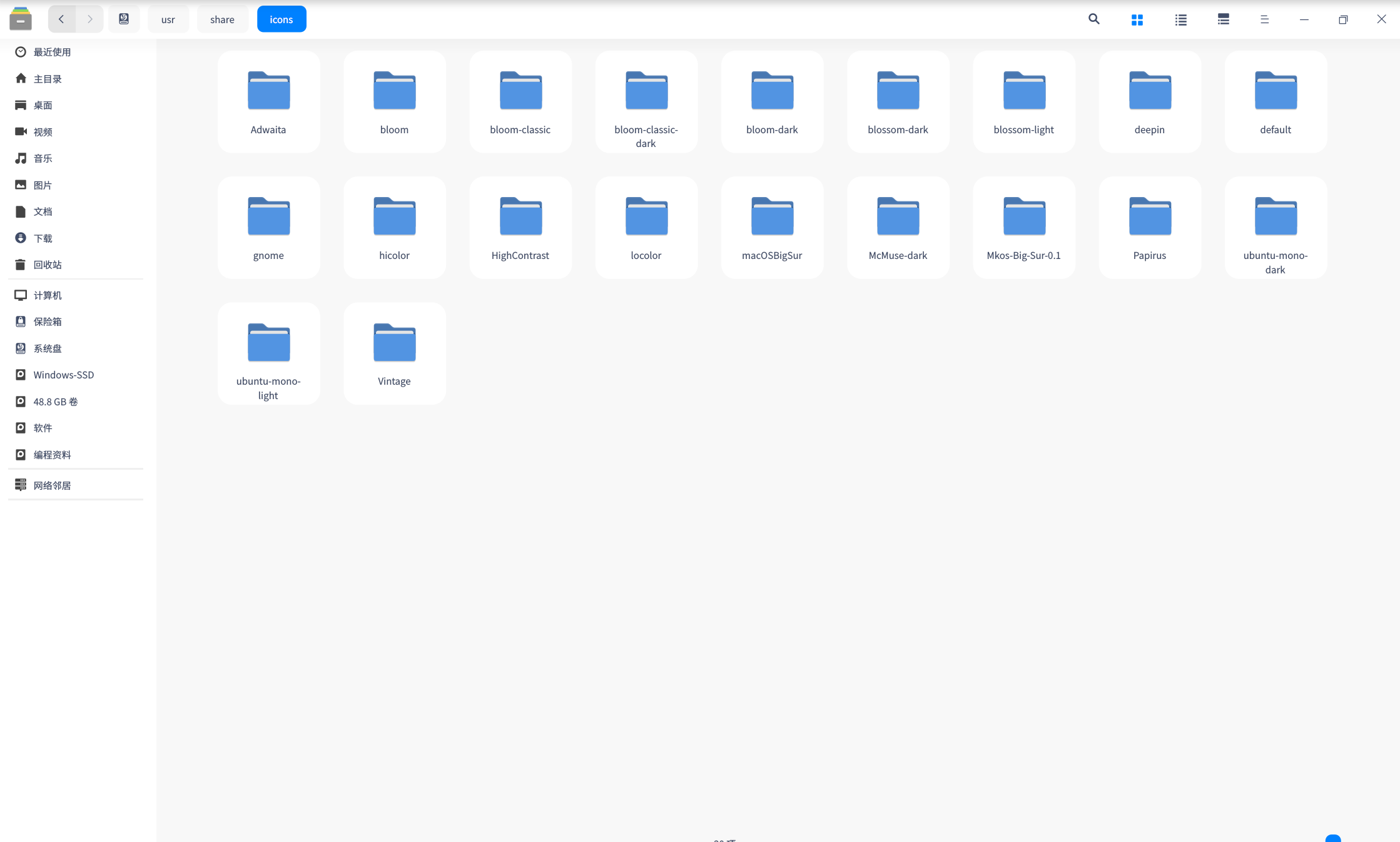Click the icons breadcrumb button
This screenshot has height=842, width=1400.
pyautogui.click(x=281, y=19)
